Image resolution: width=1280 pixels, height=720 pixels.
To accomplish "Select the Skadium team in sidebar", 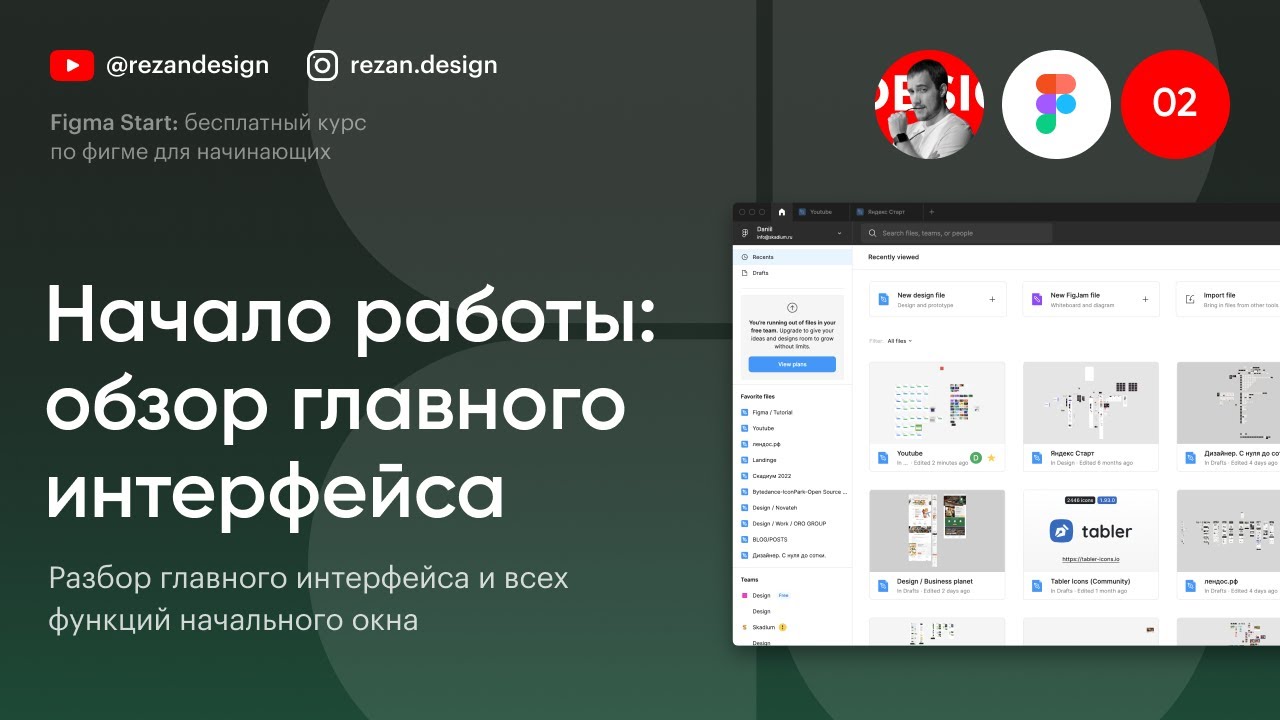I will [x=792, y=627].
